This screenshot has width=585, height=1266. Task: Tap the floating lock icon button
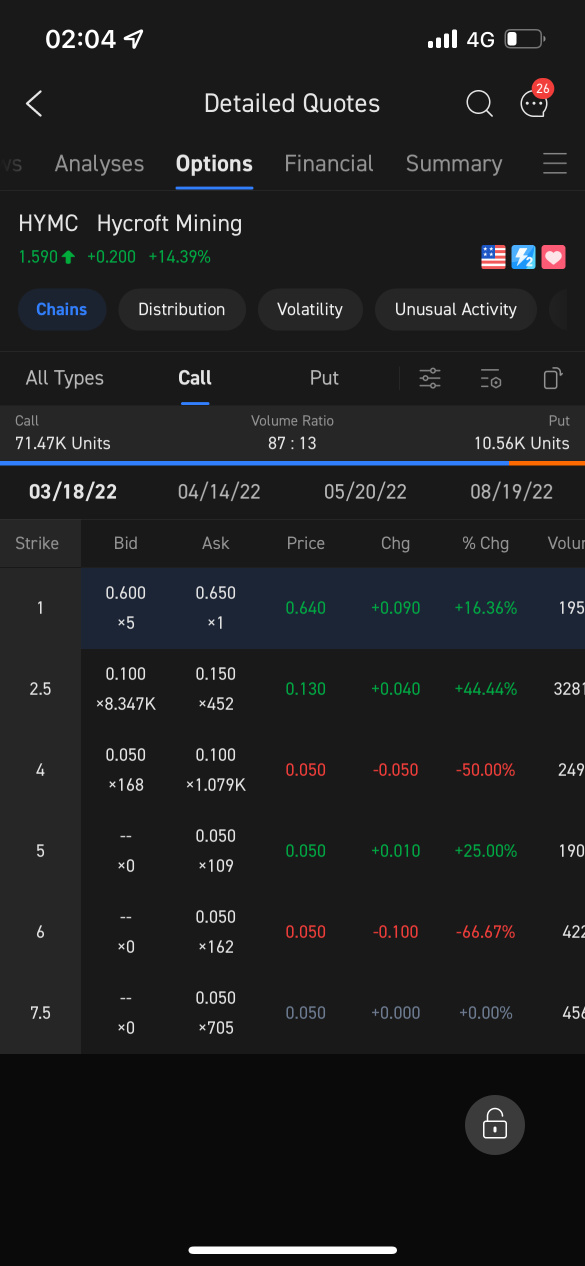point(495,1125)
